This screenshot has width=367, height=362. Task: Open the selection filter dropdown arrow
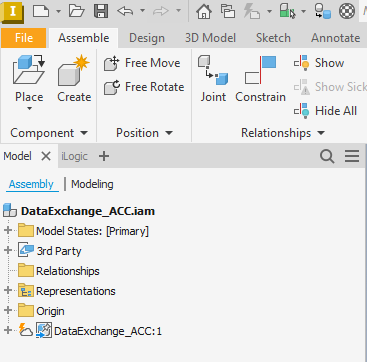(303, 11)
